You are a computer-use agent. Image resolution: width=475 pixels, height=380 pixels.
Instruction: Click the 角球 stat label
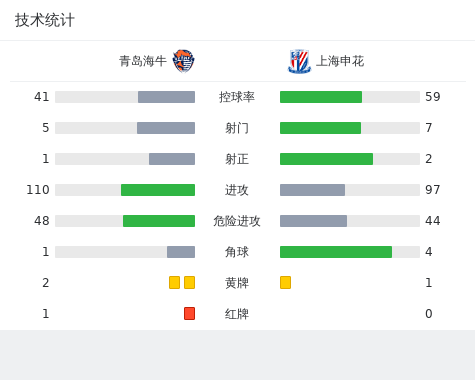coord(237,252)
